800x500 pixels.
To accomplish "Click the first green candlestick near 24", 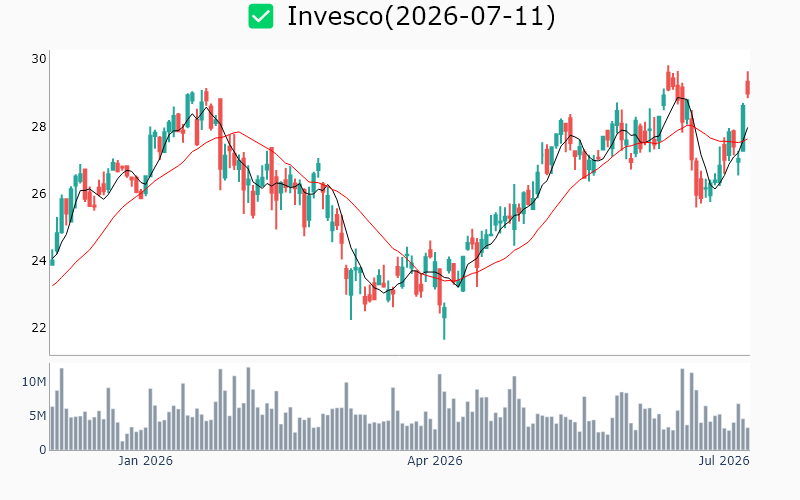I will click(52, 258).
